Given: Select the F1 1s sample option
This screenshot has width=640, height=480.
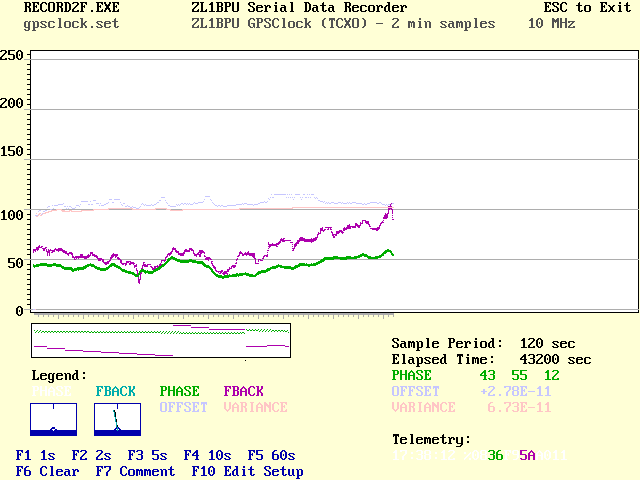Looking at the screenshot, I should click(36, 455).
